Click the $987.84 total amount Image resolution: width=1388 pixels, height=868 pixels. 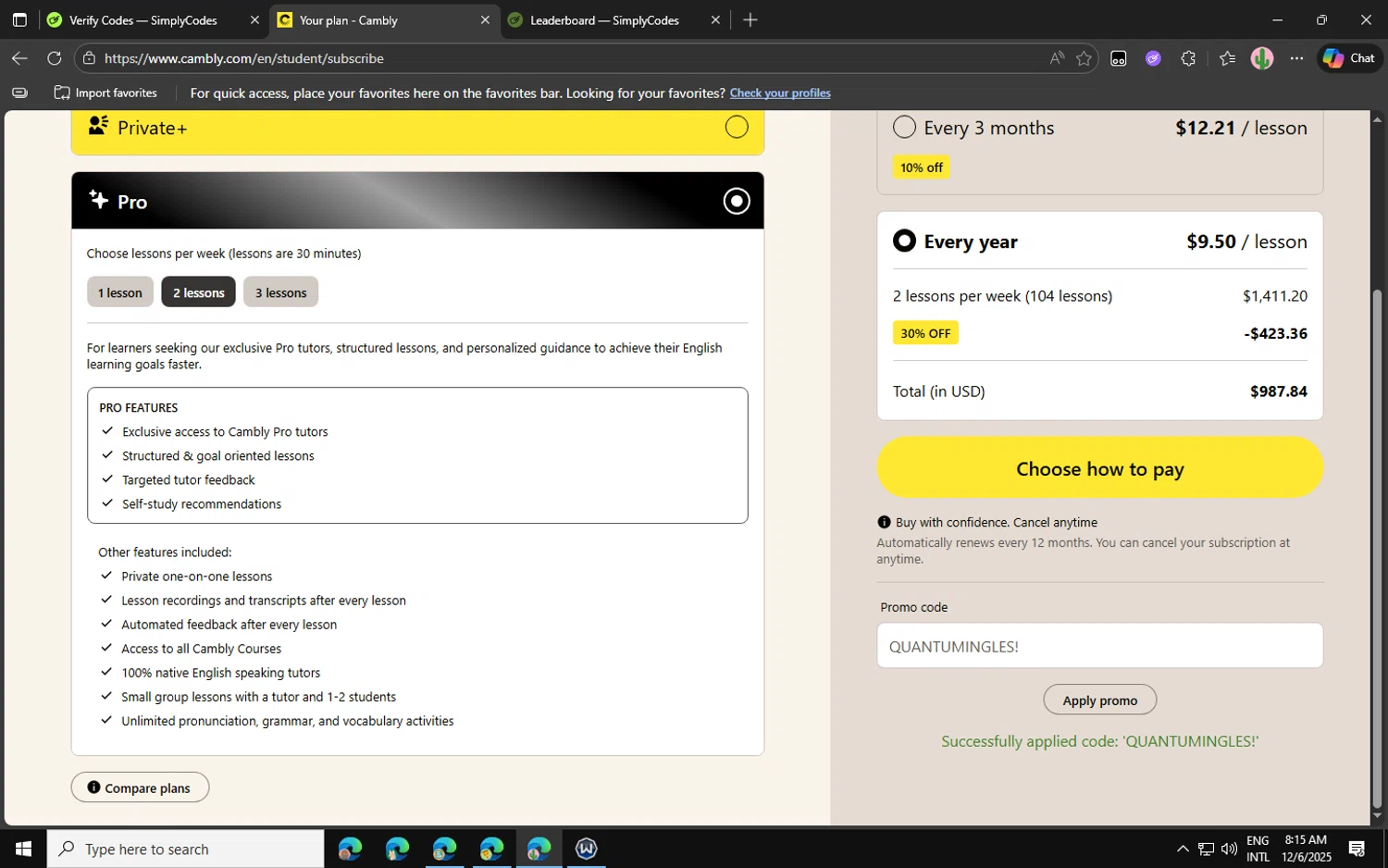[1278, 391]
